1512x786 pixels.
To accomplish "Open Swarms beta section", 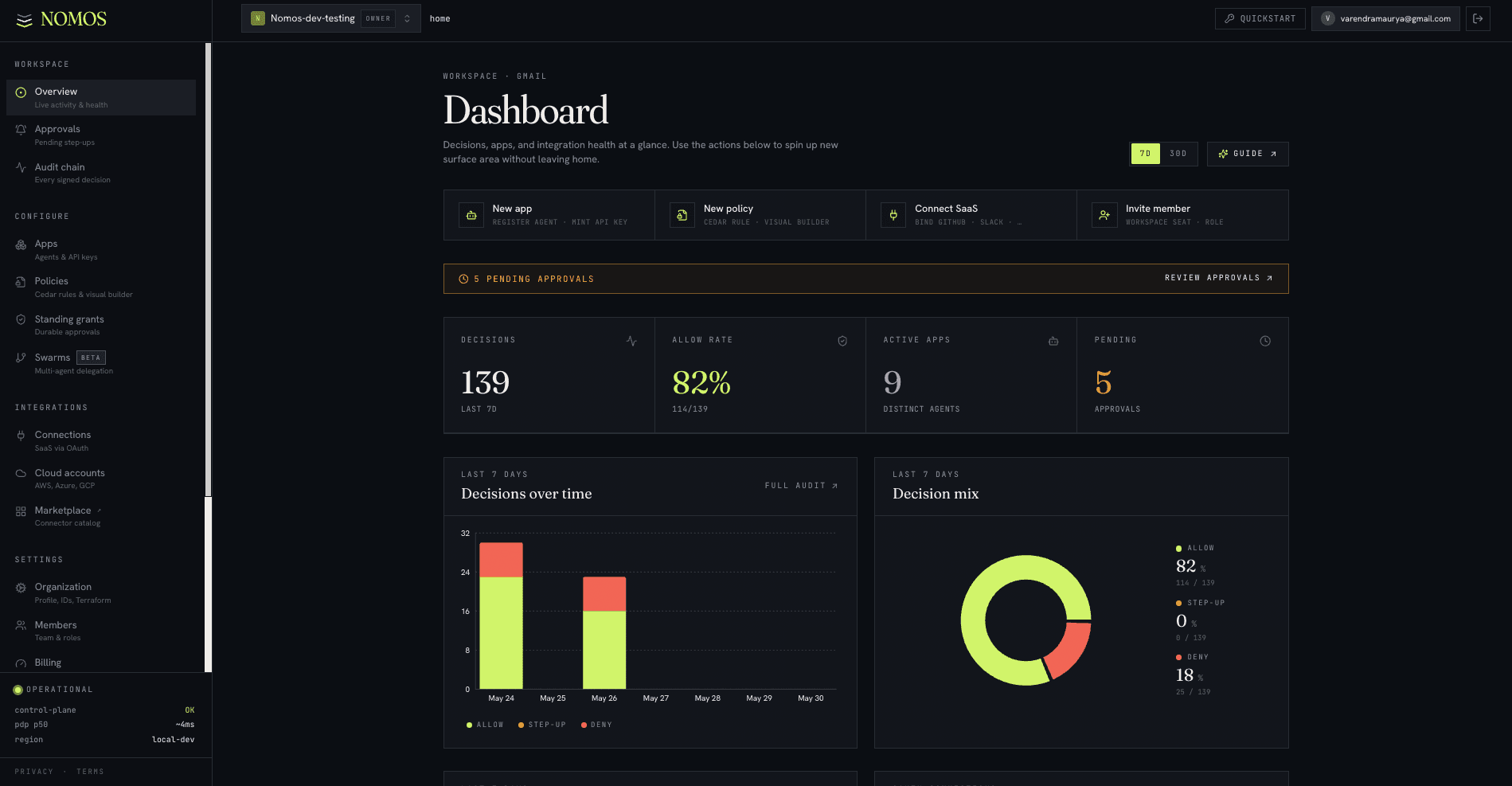I will [x=101, y=363].
